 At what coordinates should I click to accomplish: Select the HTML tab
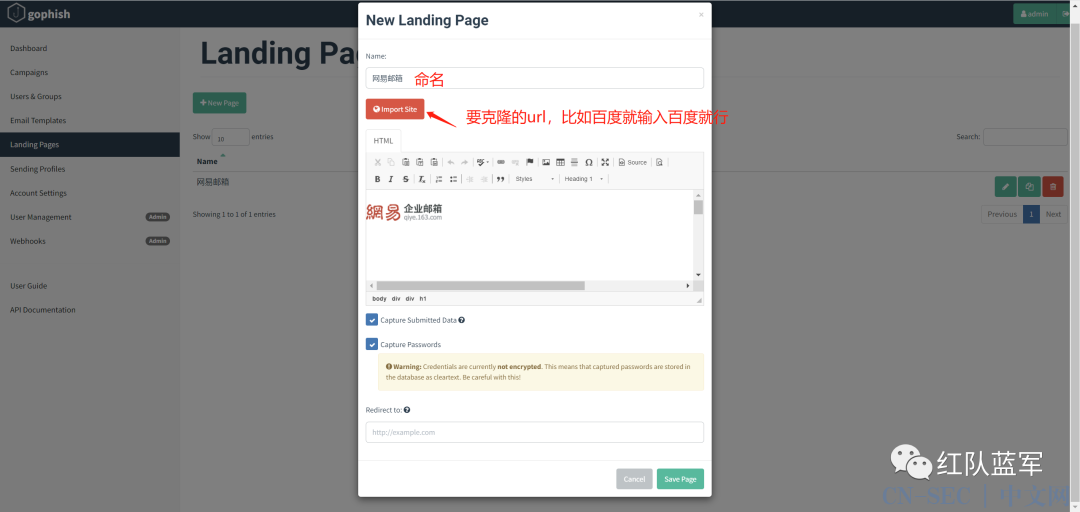click(x=384, y=141)
